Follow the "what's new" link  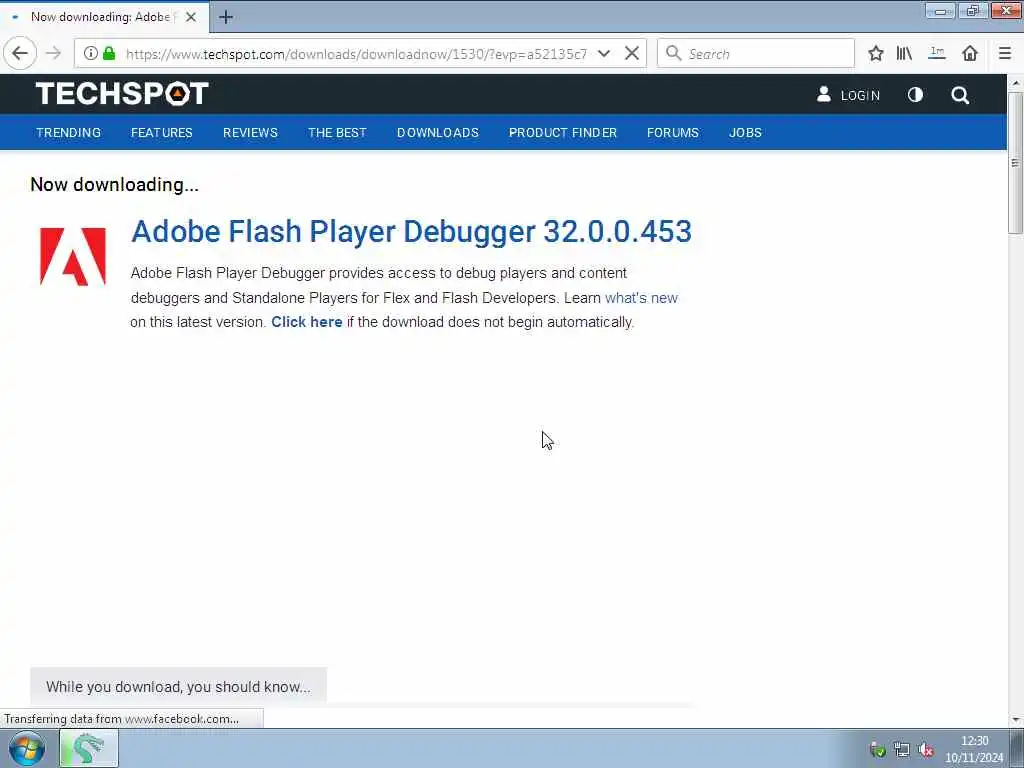(641, 298)
